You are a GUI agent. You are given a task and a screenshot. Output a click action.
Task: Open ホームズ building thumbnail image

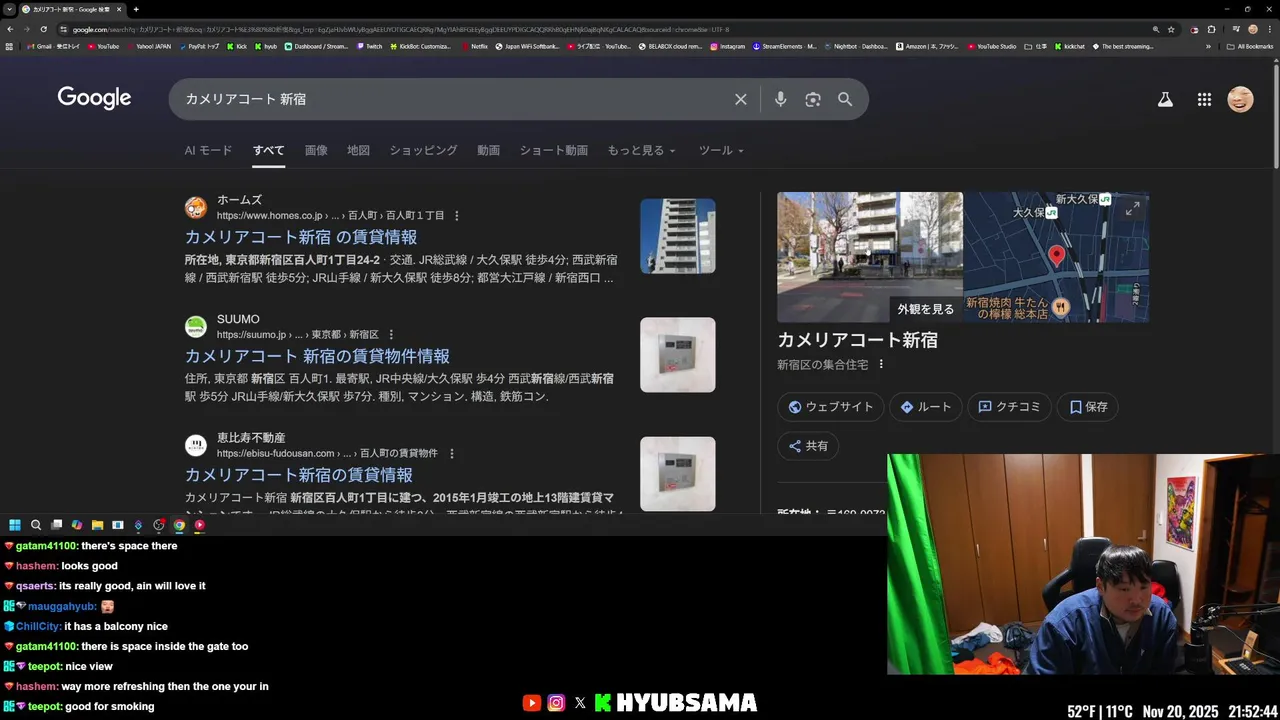click(x=678, y=236)
